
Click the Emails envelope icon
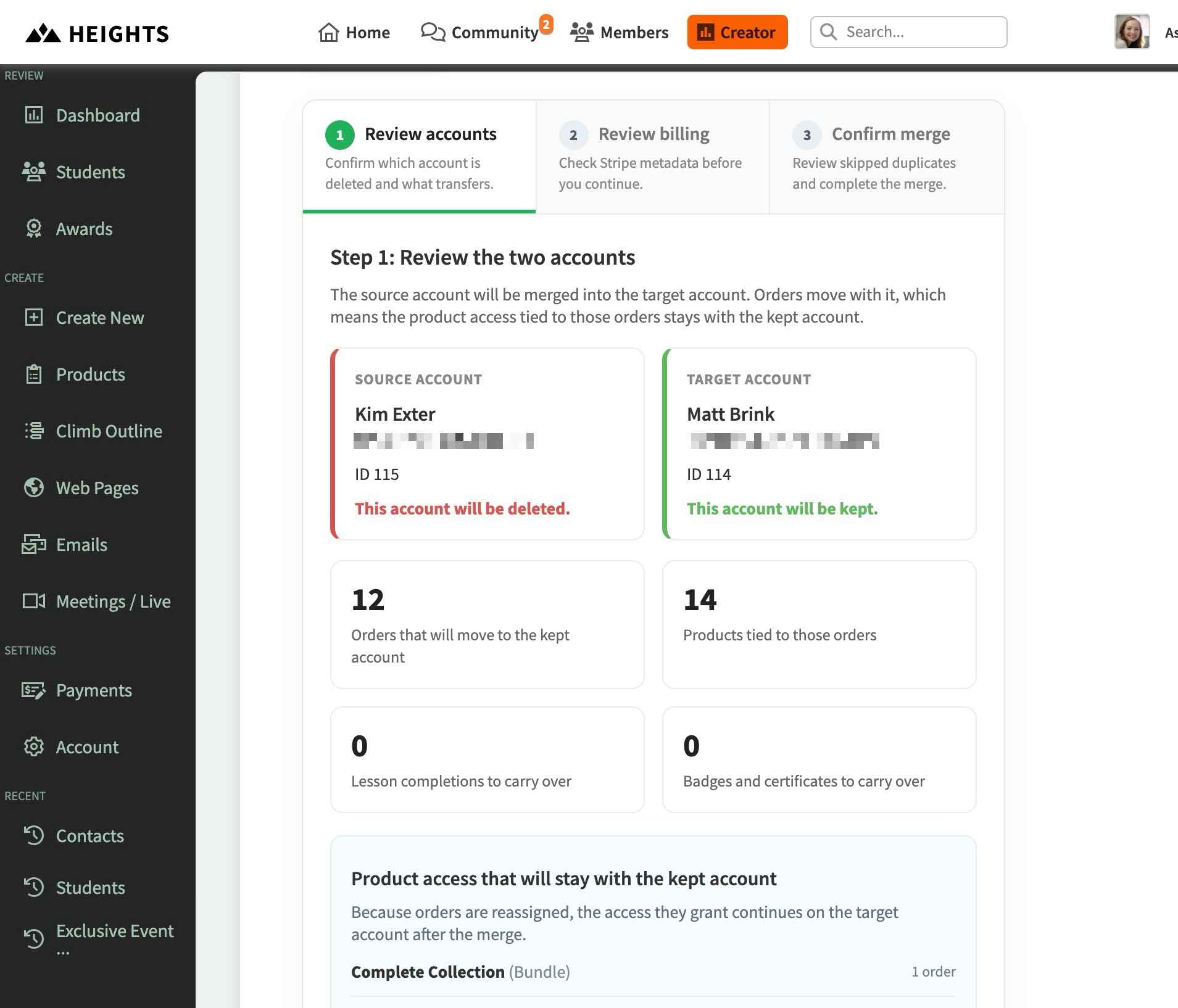point(34,544)
